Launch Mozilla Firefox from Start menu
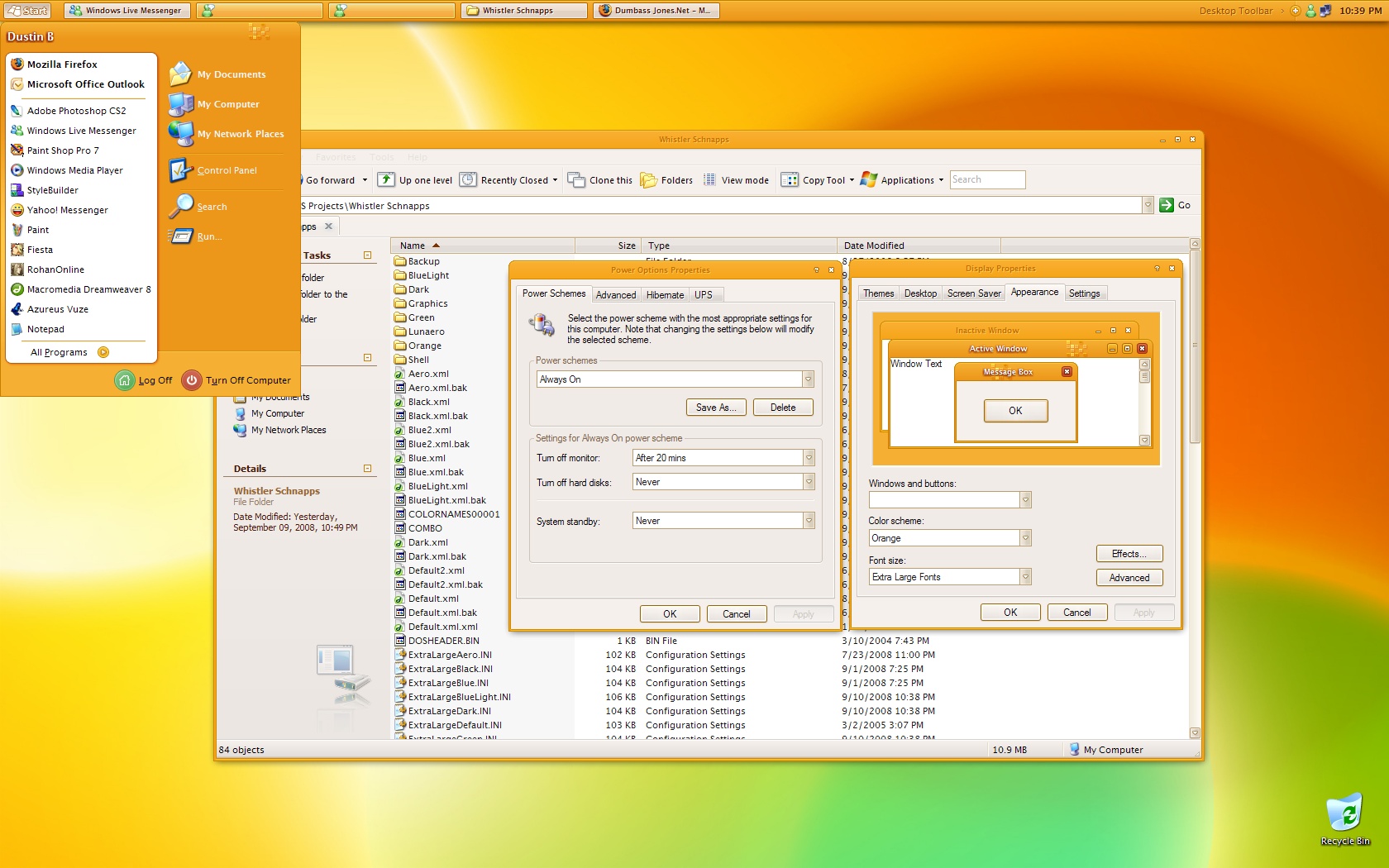 (62, 64)
